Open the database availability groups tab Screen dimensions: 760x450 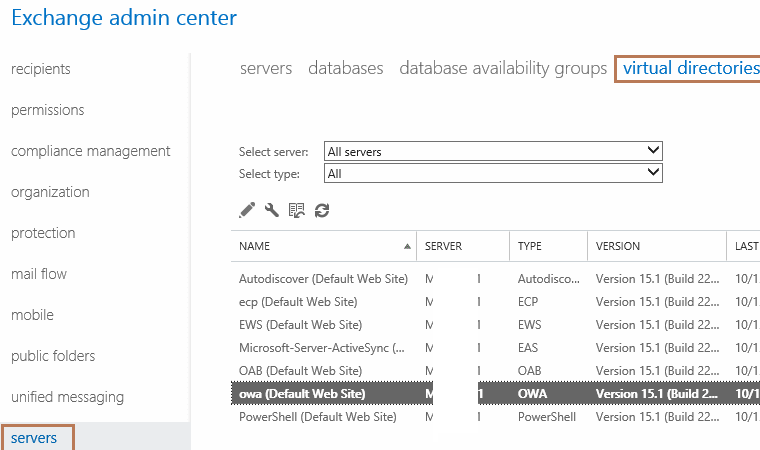pos(503,68)
